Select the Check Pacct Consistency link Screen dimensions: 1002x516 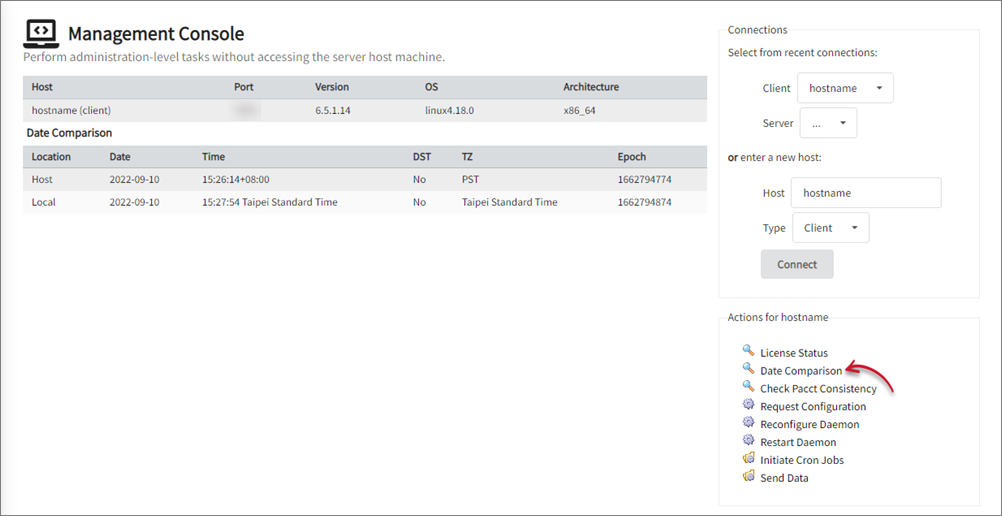(818, 389)
